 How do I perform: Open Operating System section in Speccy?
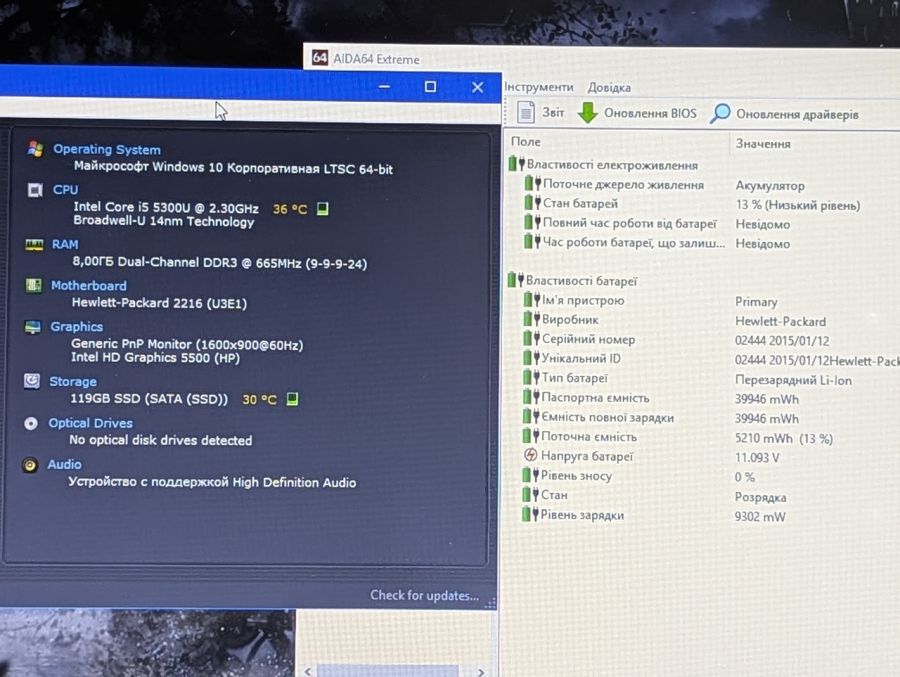point(107,149)
